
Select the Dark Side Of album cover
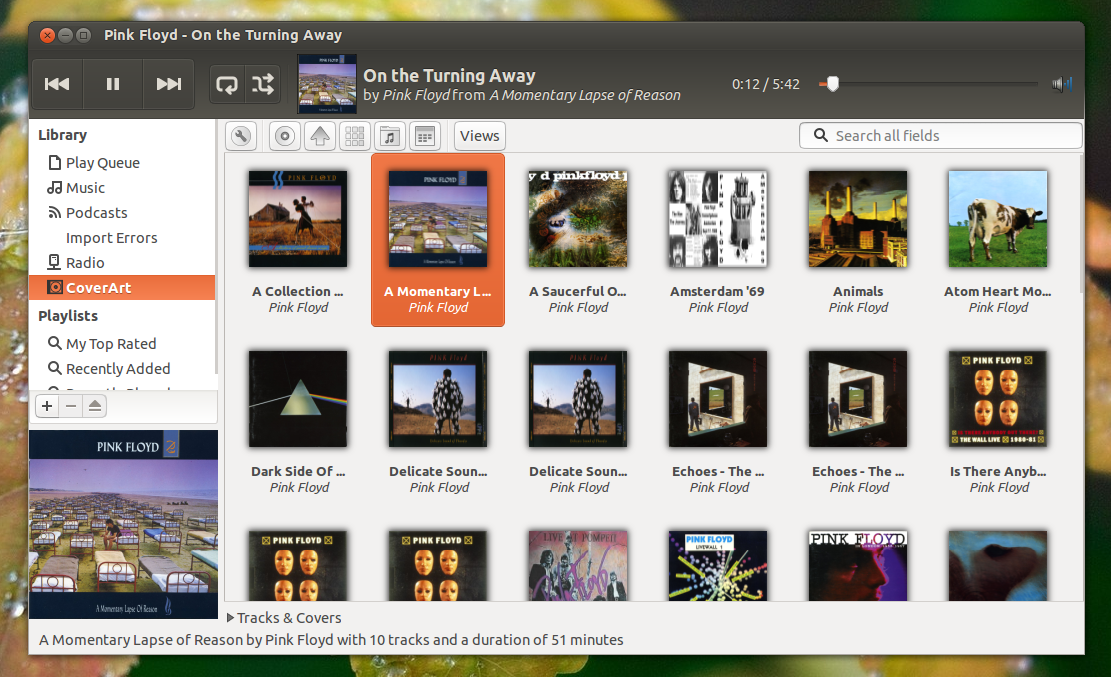(298, 399)
